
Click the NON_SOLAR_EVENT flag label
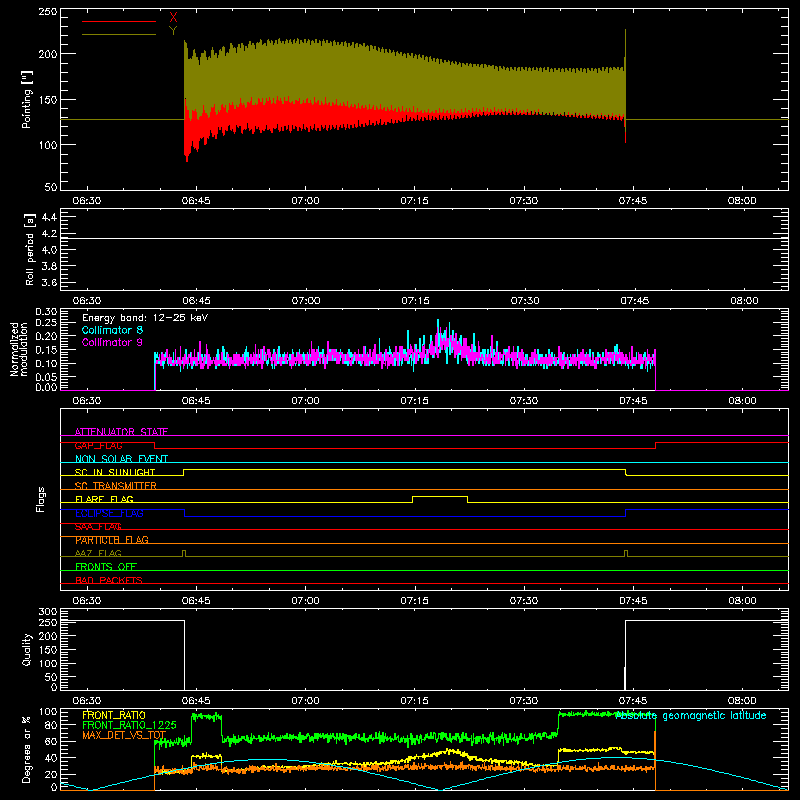tap(121, 459)
